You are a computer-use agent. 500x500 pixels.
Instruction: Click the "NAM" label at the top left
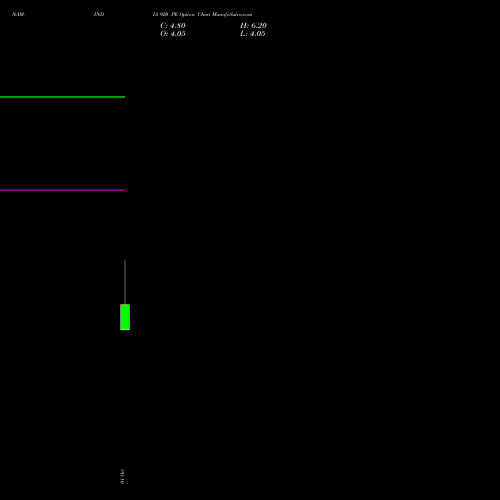click(x=18, y=14)
